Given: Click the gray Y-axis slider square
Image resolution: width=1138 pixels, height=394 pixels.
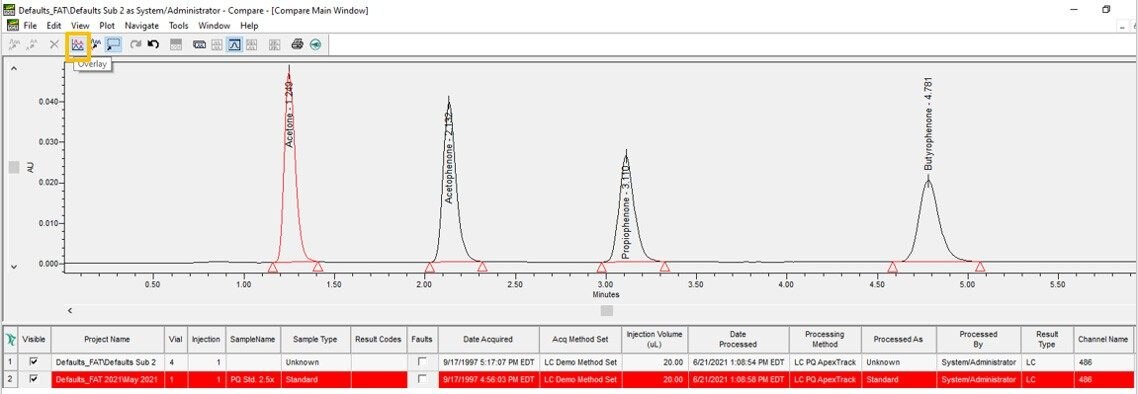Looking at the screenshot, I should click(x=14, y=167).
